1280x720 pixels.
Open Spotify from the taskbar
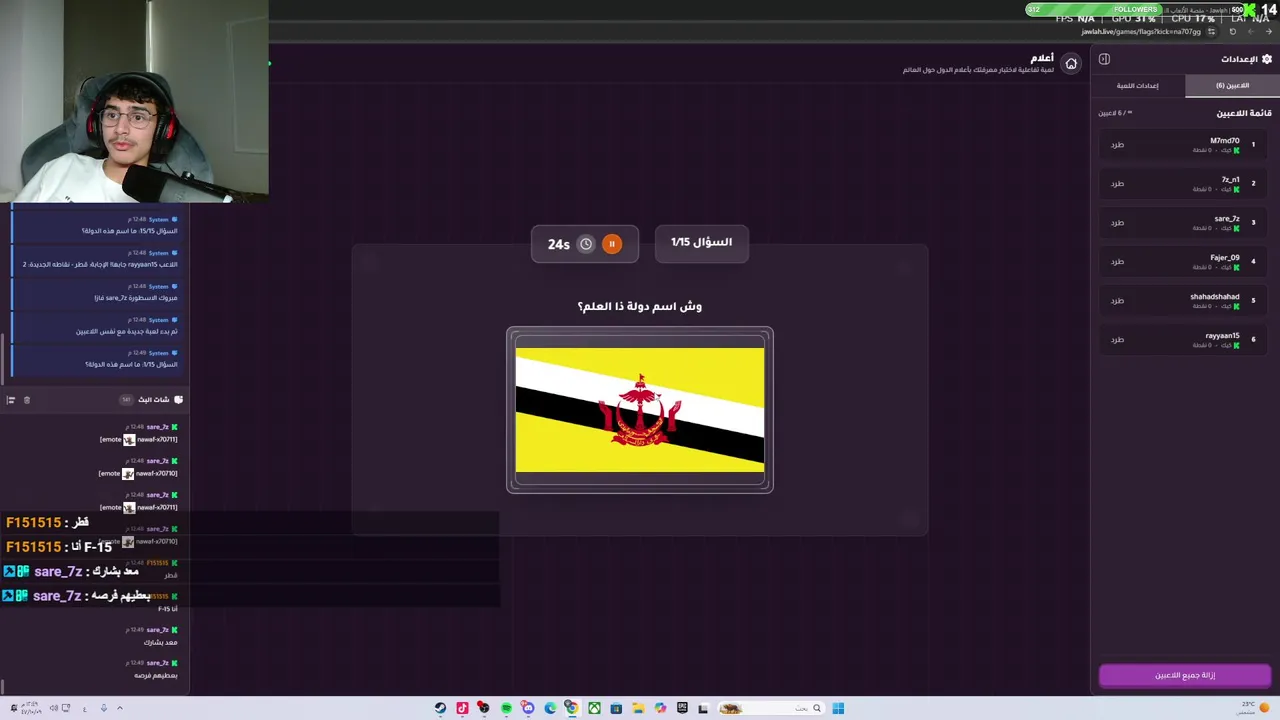[x=506, y=708]
